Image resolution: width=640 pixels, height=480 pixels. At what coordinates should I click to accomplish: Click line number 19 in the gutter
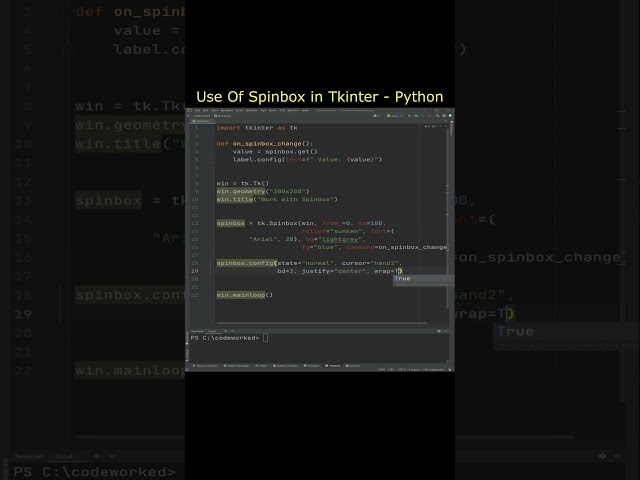pyautogui.click(x=195, y=271)
